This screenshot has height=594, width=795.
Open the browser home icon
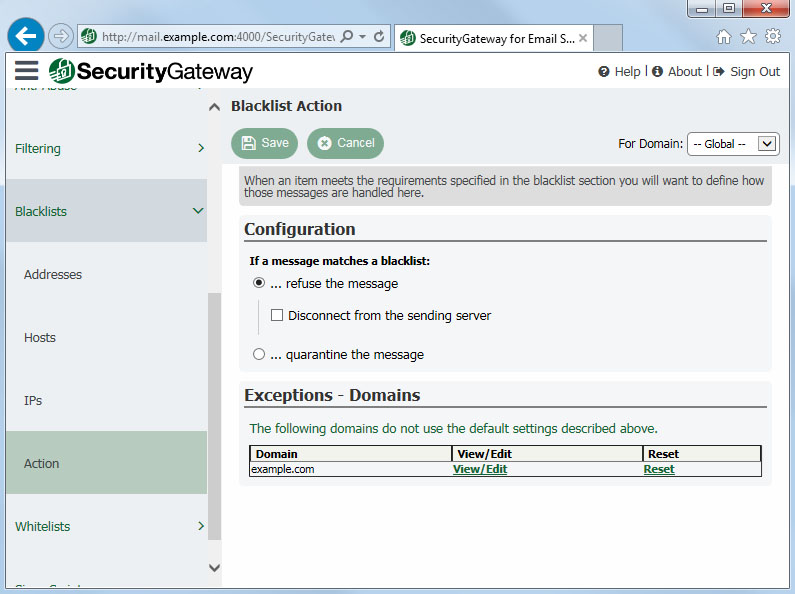tap(724, 36)
